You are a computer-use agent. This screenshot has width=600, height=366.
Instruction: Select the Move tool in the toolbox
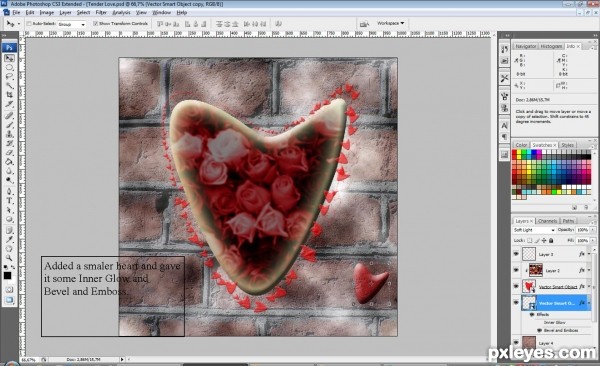[9, 58]
